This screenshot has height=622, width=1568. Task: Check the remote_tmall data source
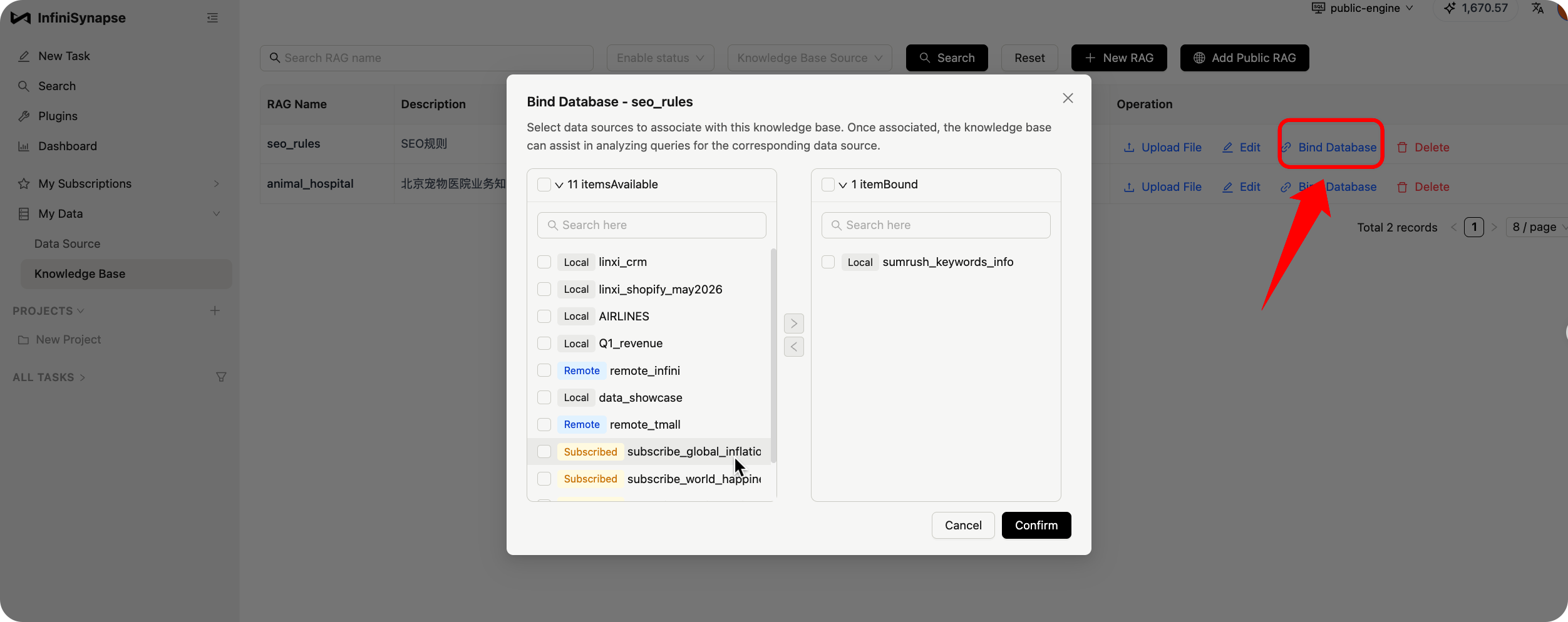point(544,424)
